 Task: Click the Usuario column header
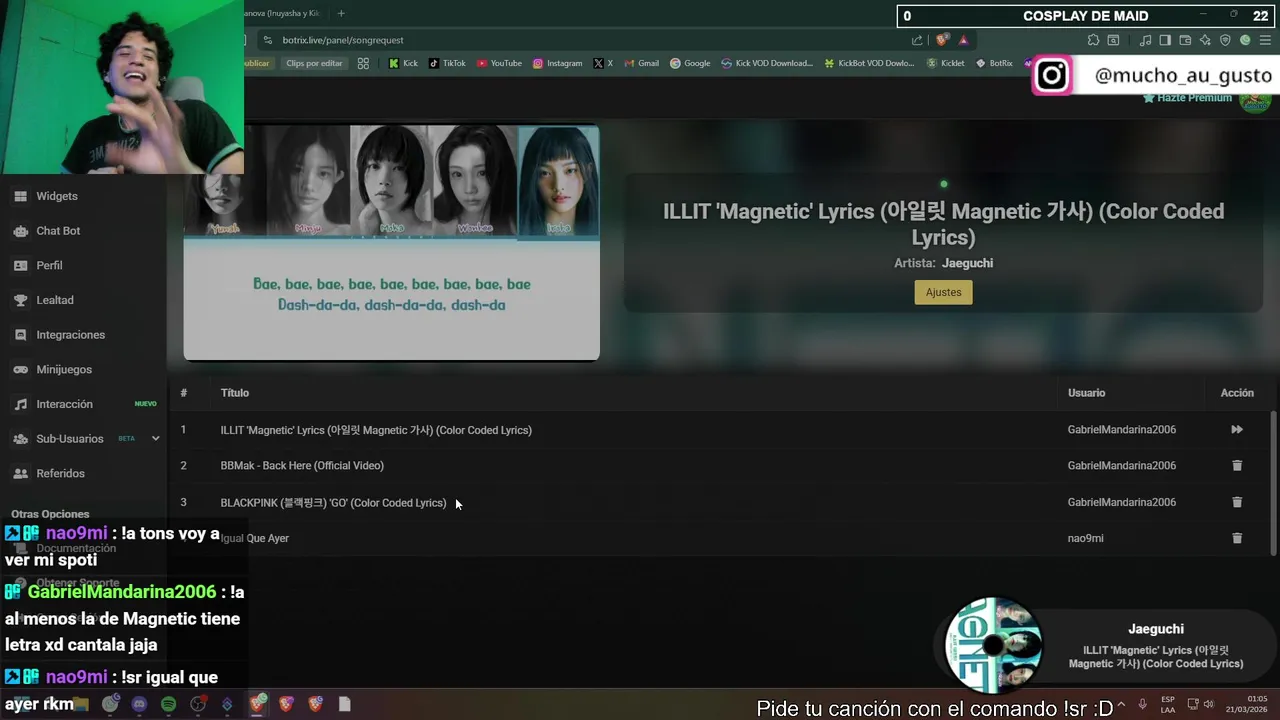point(1086,393)
